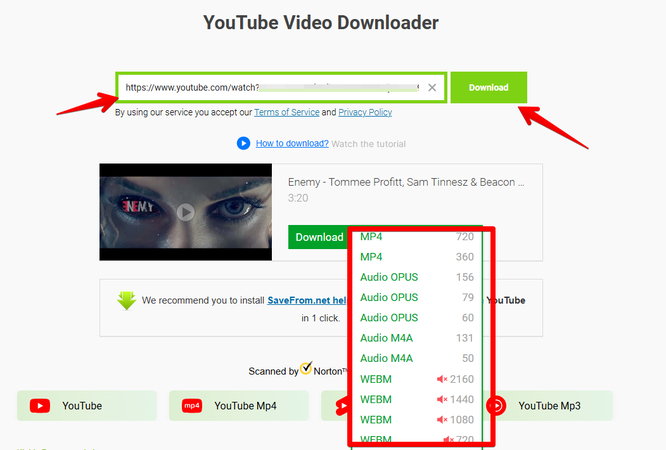Select MP4 720 format
Screen dimensions: 666x450
coord(417,237)
